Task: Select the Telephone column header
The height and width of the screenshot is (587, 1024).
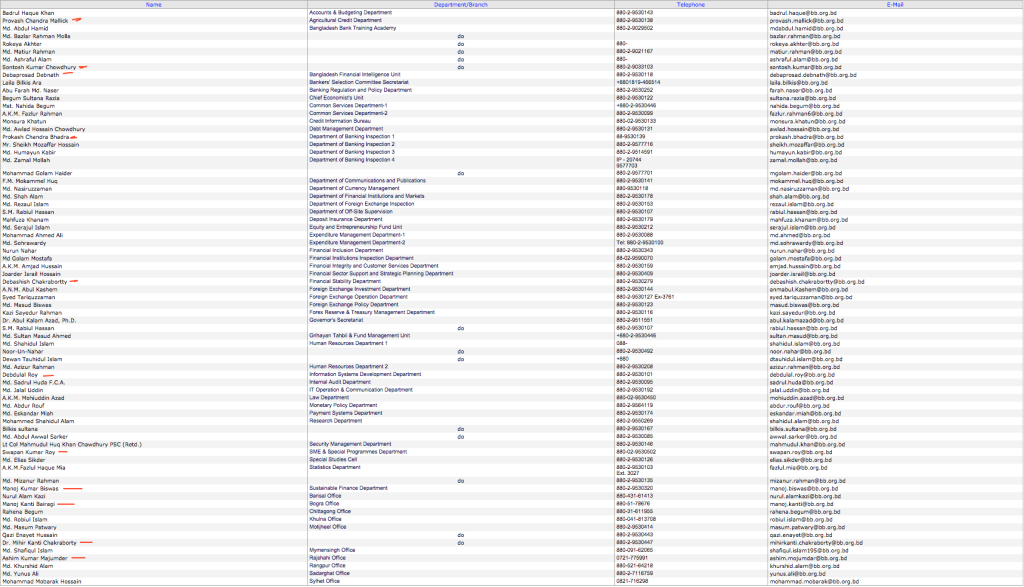Action: (x=689, y=5)
